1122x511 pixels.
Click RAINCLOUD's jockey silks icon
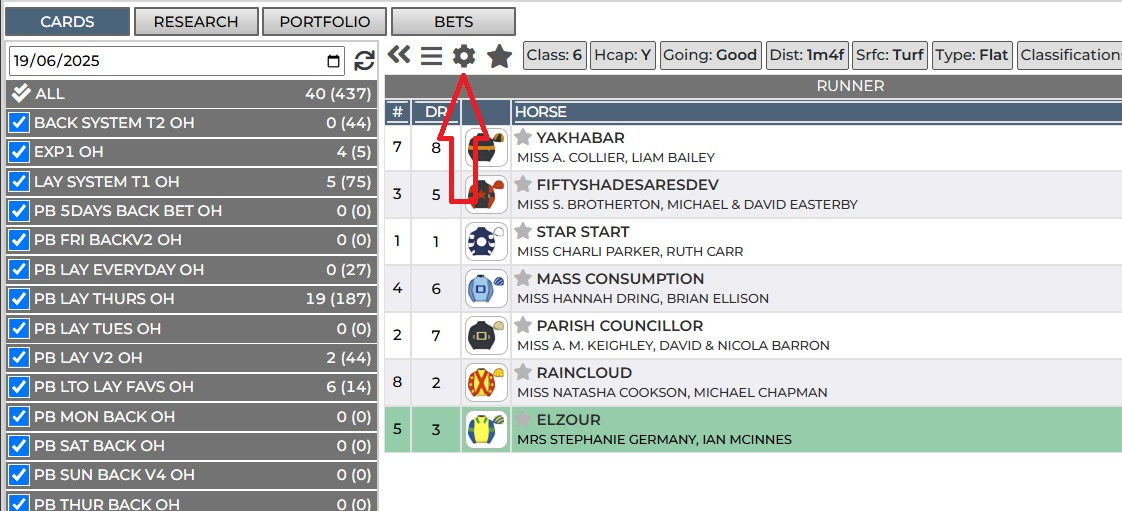[486, 382]
